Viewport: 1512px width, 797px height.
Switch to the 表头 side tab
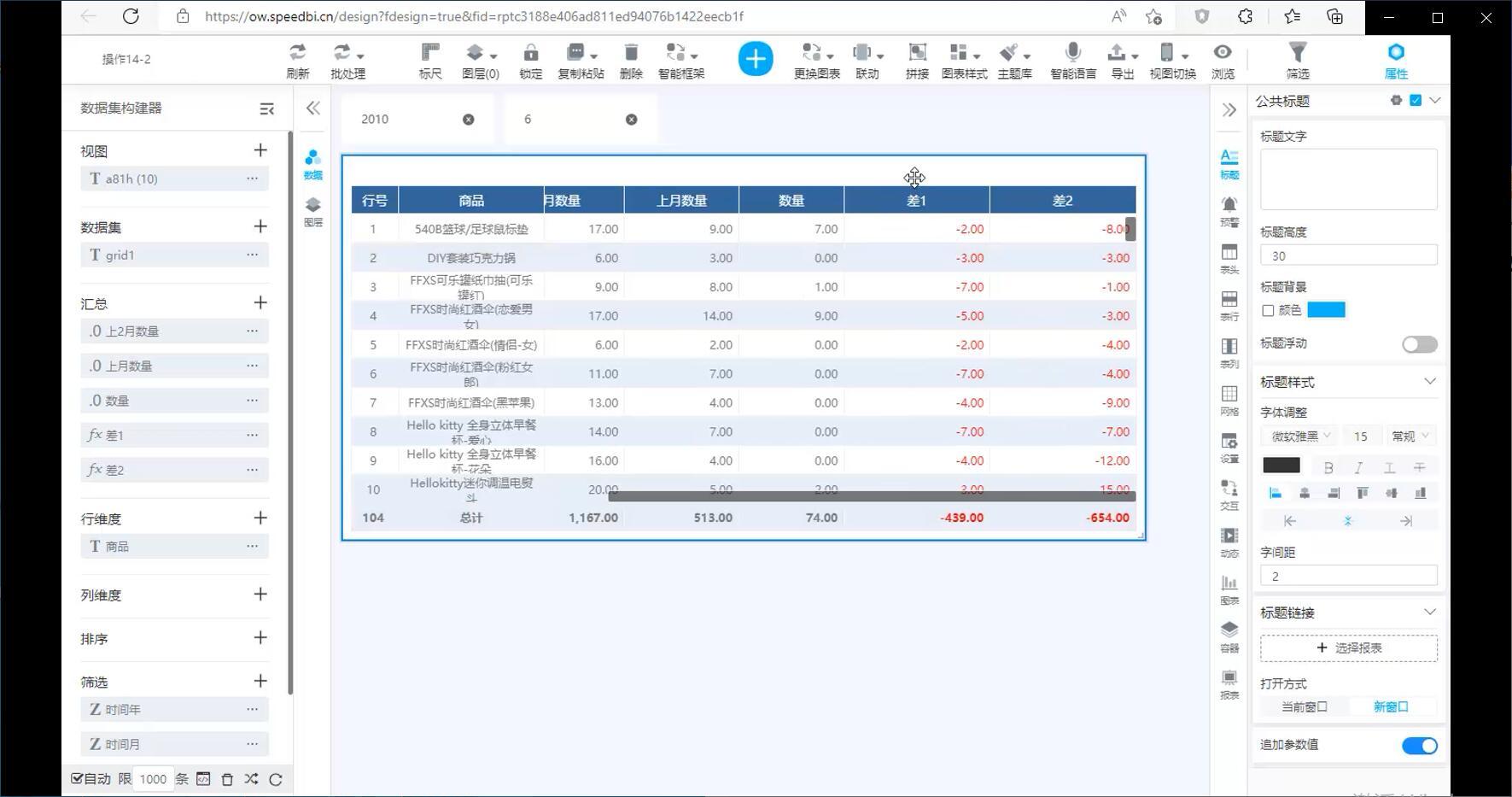click(x=1229, y=258)
